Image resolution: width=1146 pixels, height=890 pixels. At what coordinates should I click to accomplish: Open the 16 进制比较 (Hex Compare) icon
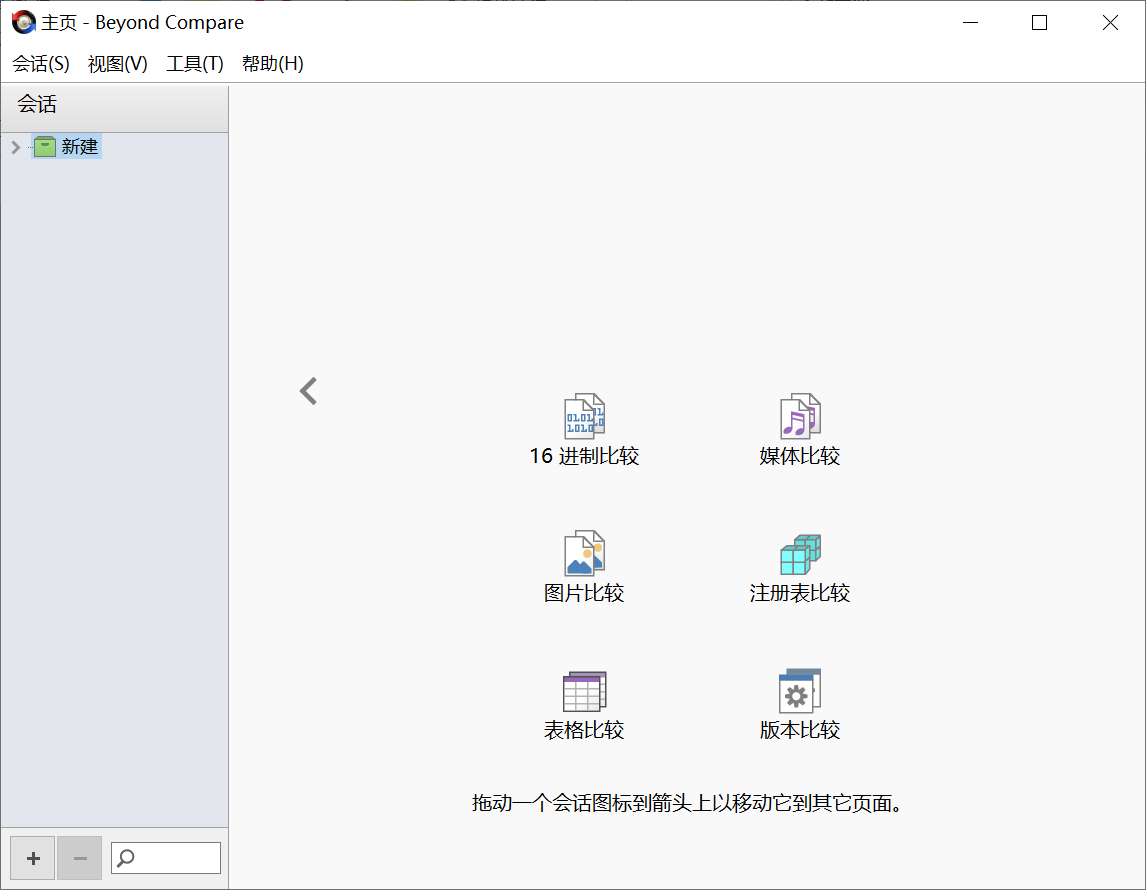tap(584, 417)
